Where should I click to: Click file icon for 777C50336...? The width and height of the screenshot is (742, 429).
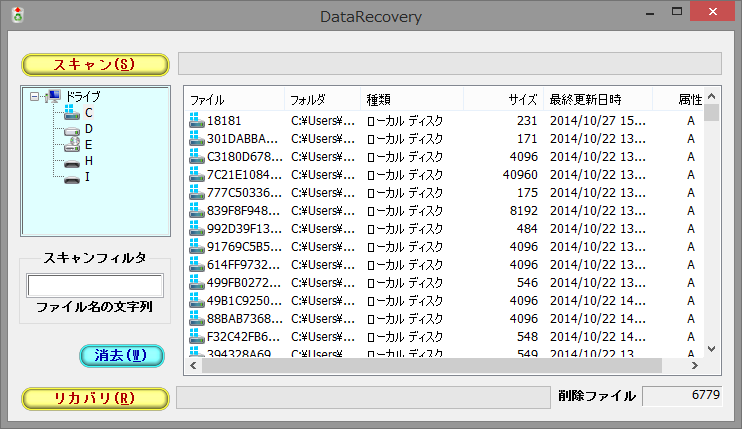point(196,192)
